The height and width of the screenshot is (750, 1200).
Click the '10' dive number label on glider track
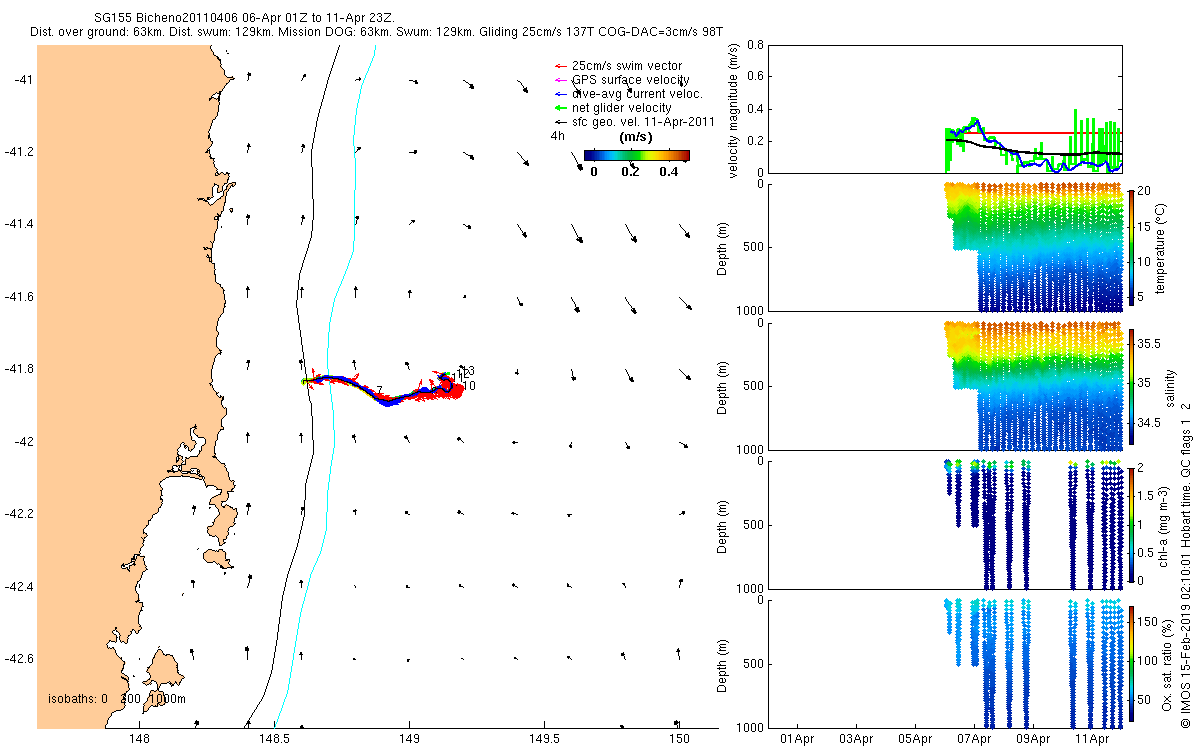(469, 386)
